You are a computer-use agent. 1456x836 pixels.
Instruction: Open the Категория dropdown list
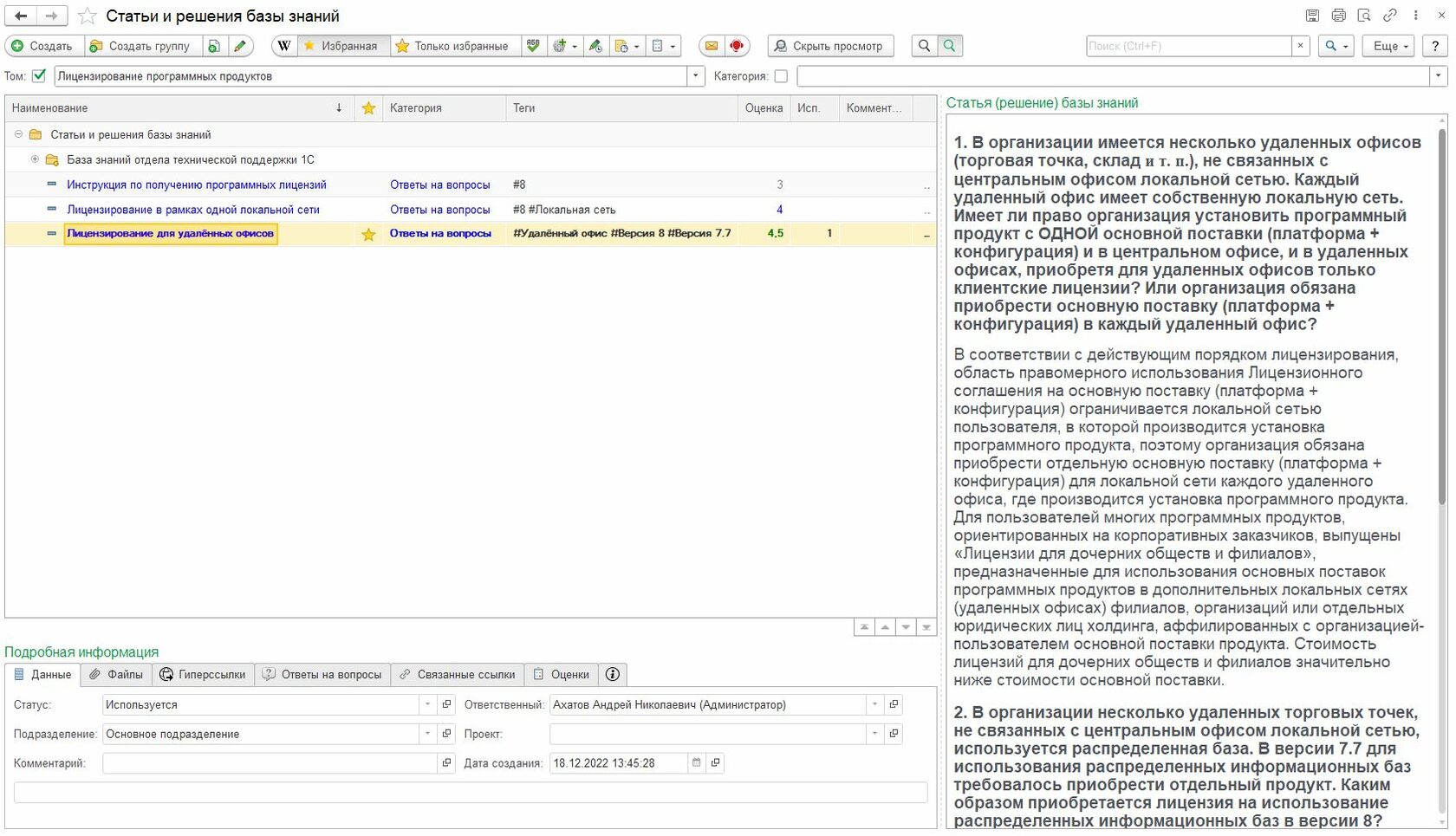[1439, 76]
